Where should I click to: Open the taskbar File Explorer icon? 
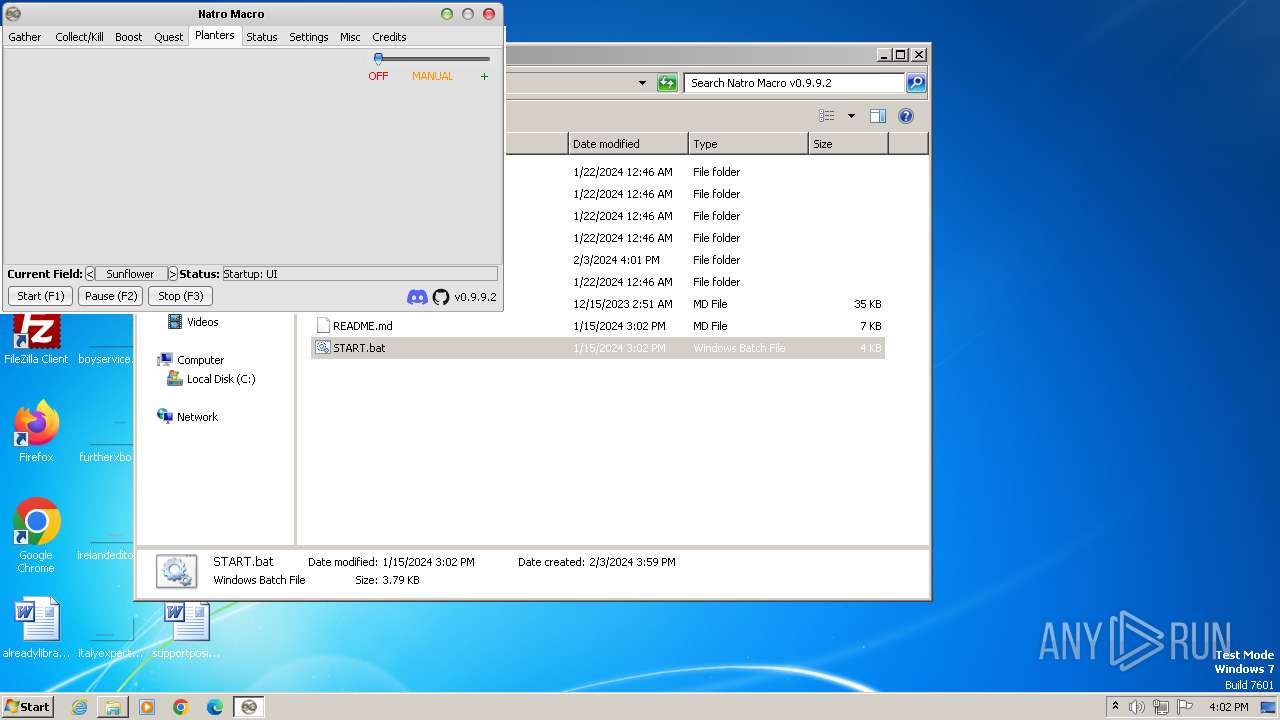113,707
